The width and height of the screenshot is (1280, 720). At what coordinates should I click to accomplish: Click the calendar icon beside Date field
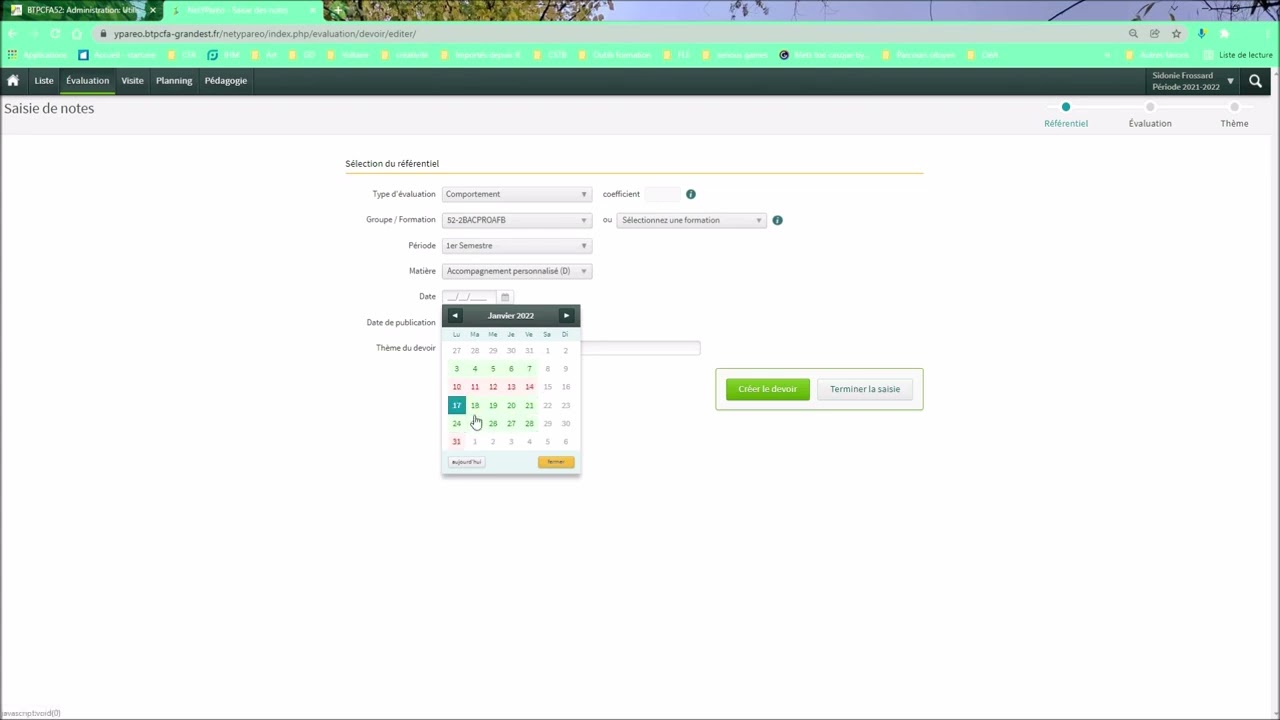pyautogui.click(x=505, y=297)
